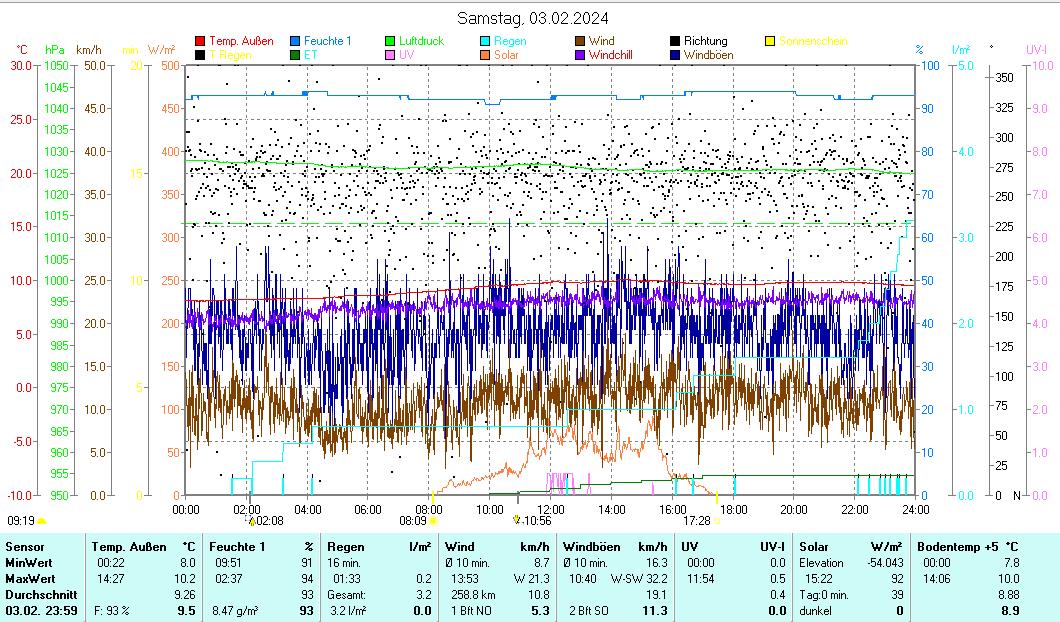The width and height of the screenshot is (1060, 622).
Task: Click the Gesamt: rain total label
Action: [x=346, y=595]
